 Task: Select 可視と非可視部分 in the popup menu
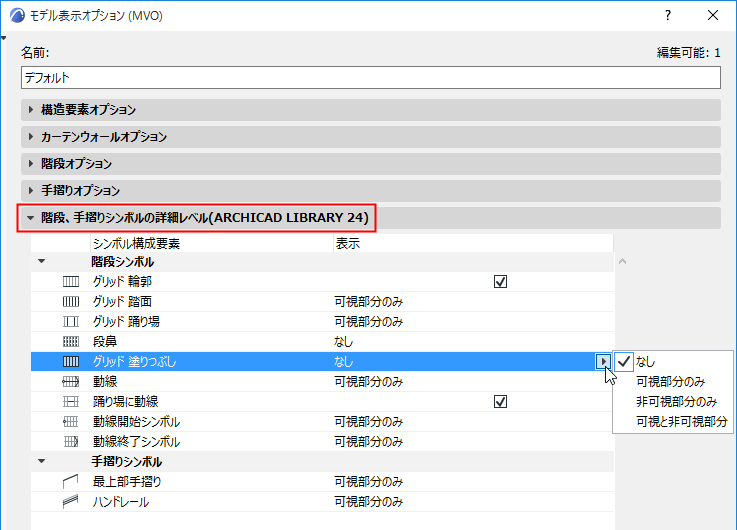tap(673, 421)
